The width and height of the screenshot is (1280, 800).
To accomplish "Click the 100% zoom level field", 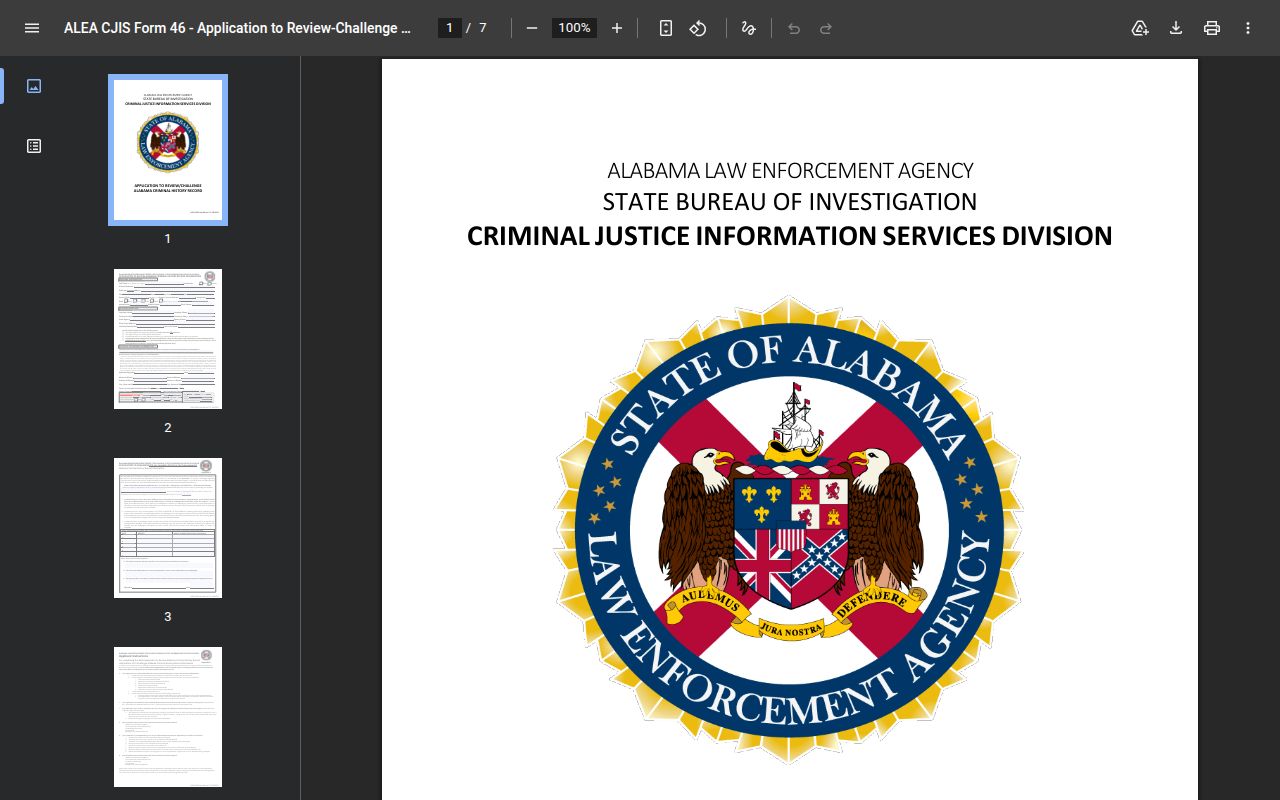I will pos(574,28).
